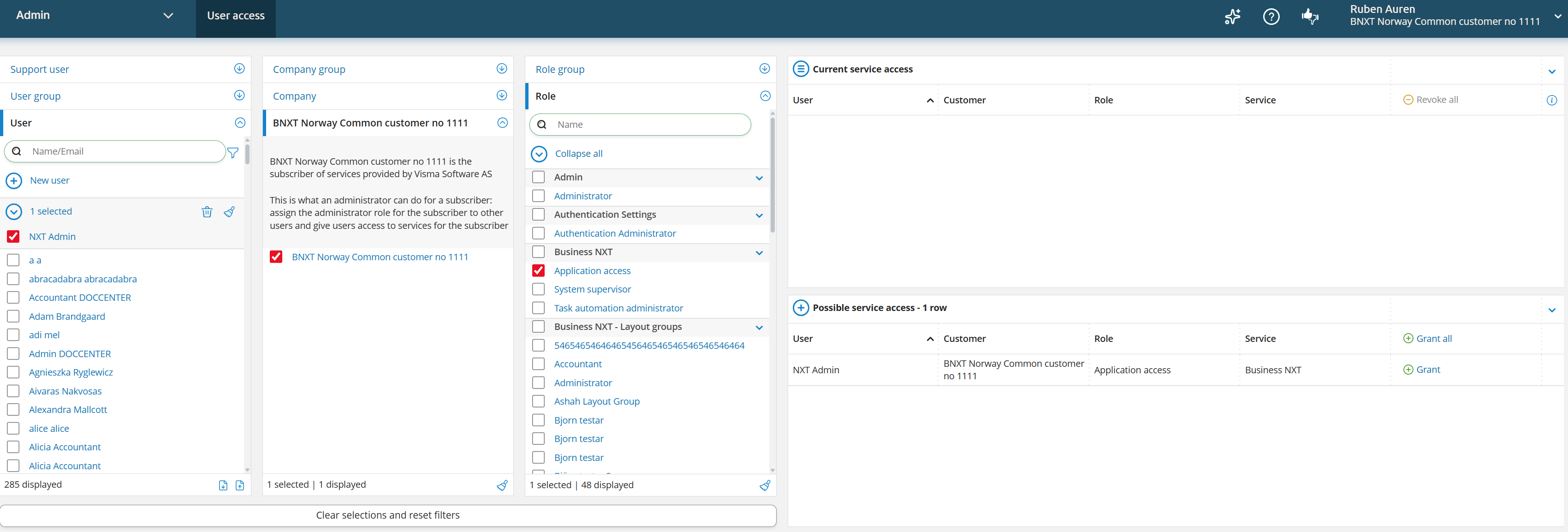Click the New user plus icon
Screen dimensions: 1568x532
13,181
